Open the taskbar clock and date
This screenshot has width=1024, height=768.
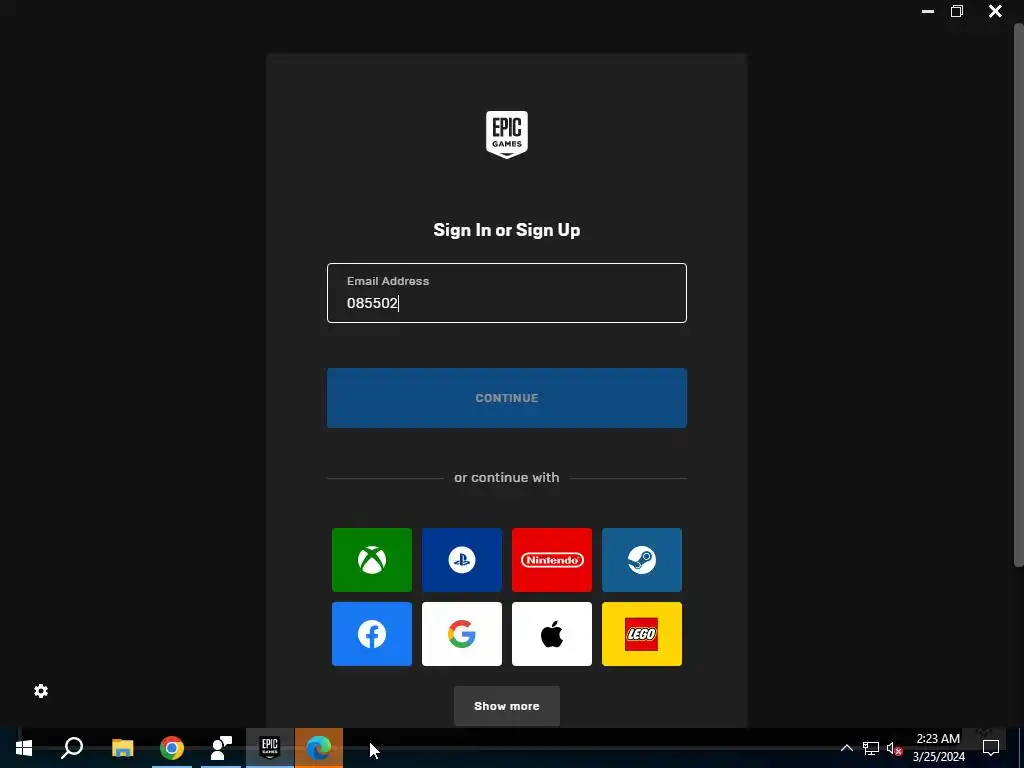pos(938,748)
